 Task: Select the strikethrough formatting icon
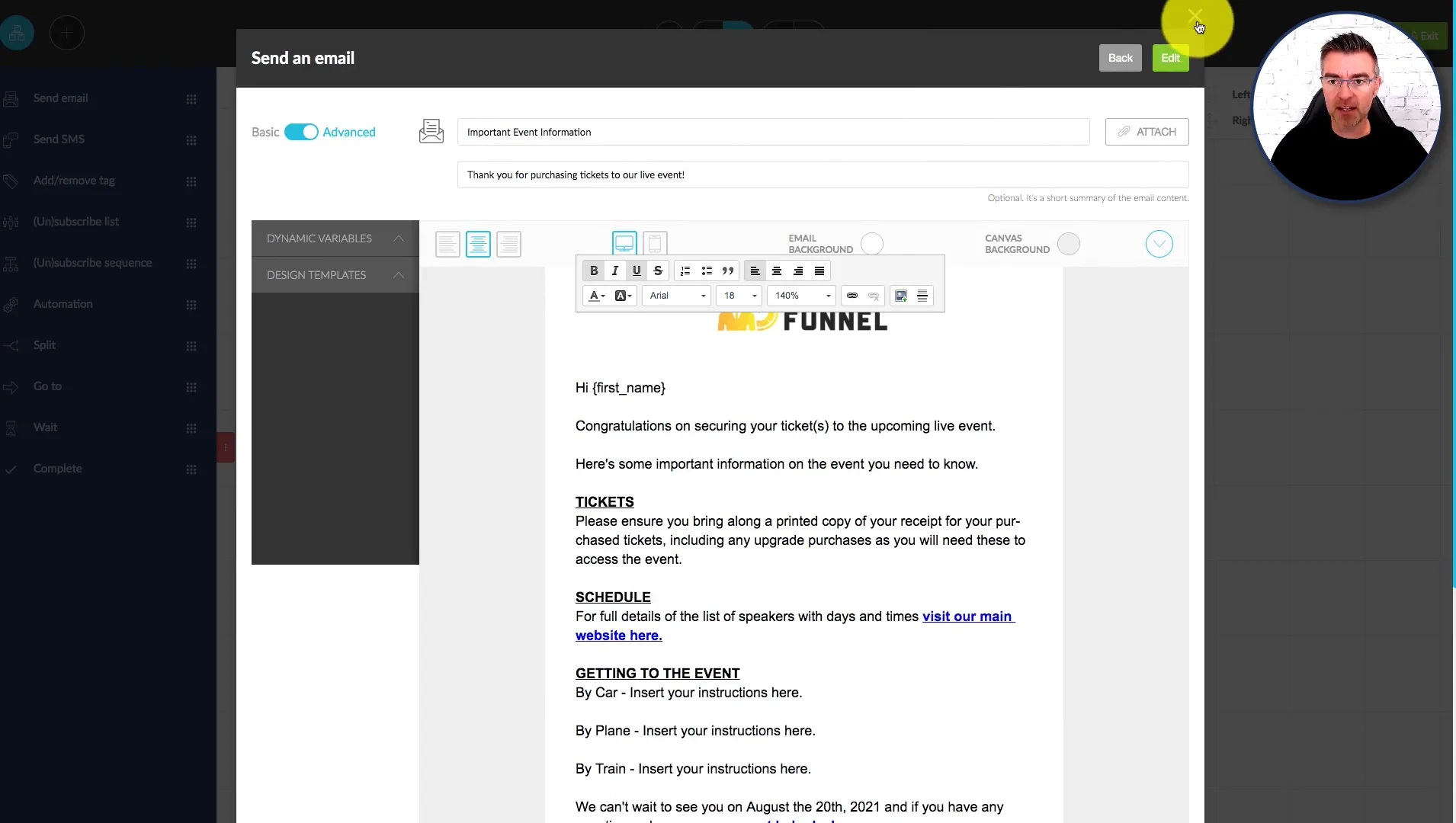click(x=657, y=271)
